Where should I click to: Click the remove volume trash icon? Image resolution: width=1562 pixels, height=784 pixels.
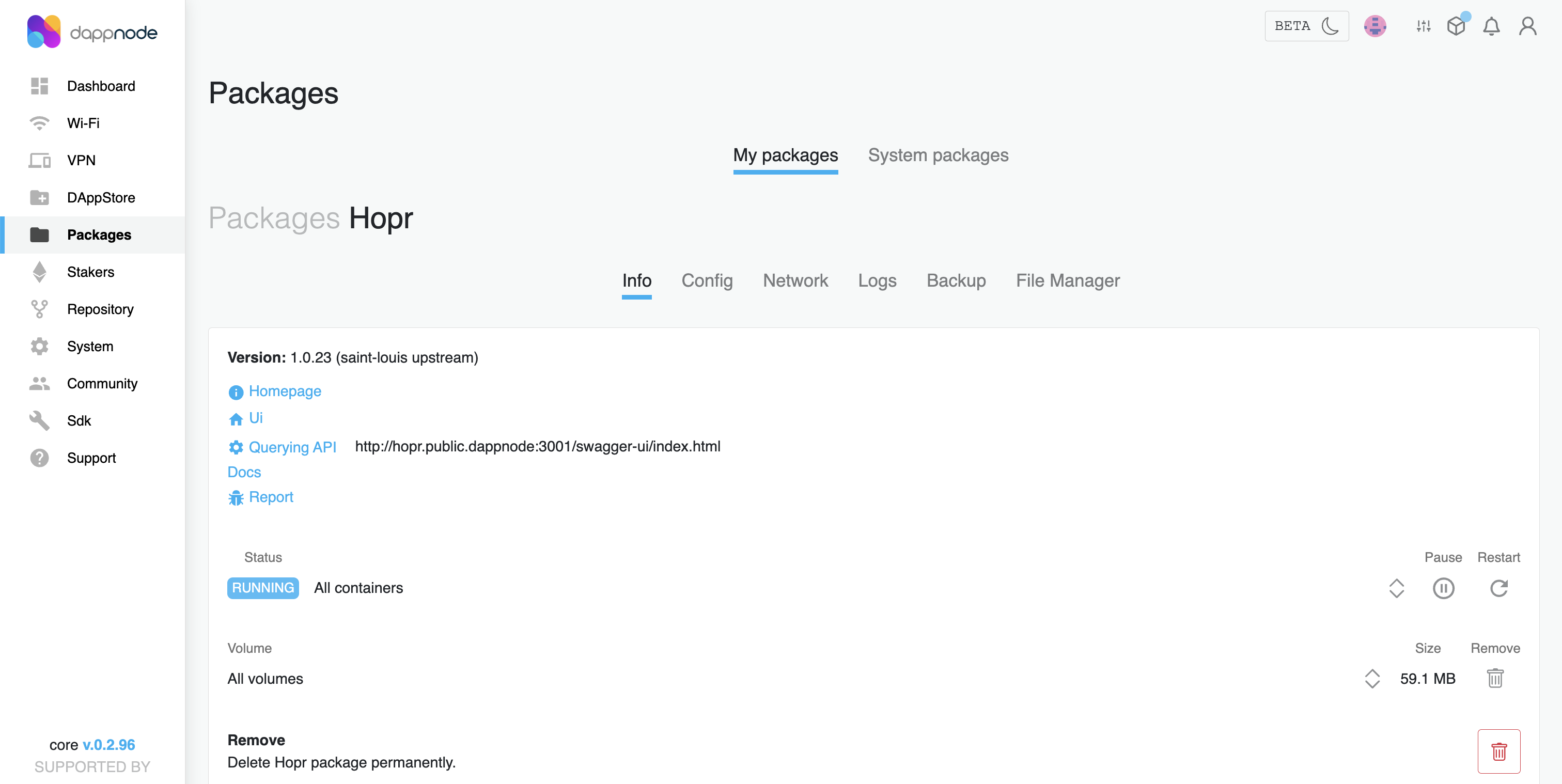click(1495, 678)
